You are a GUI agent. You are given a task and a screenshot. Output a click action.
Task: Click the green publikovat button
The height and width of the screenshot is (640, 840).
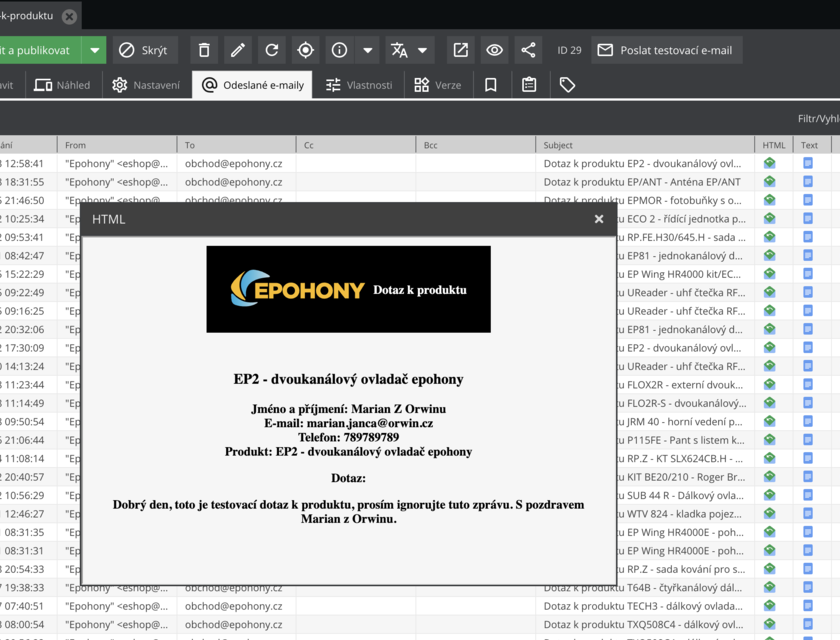(x=39, y=50)
